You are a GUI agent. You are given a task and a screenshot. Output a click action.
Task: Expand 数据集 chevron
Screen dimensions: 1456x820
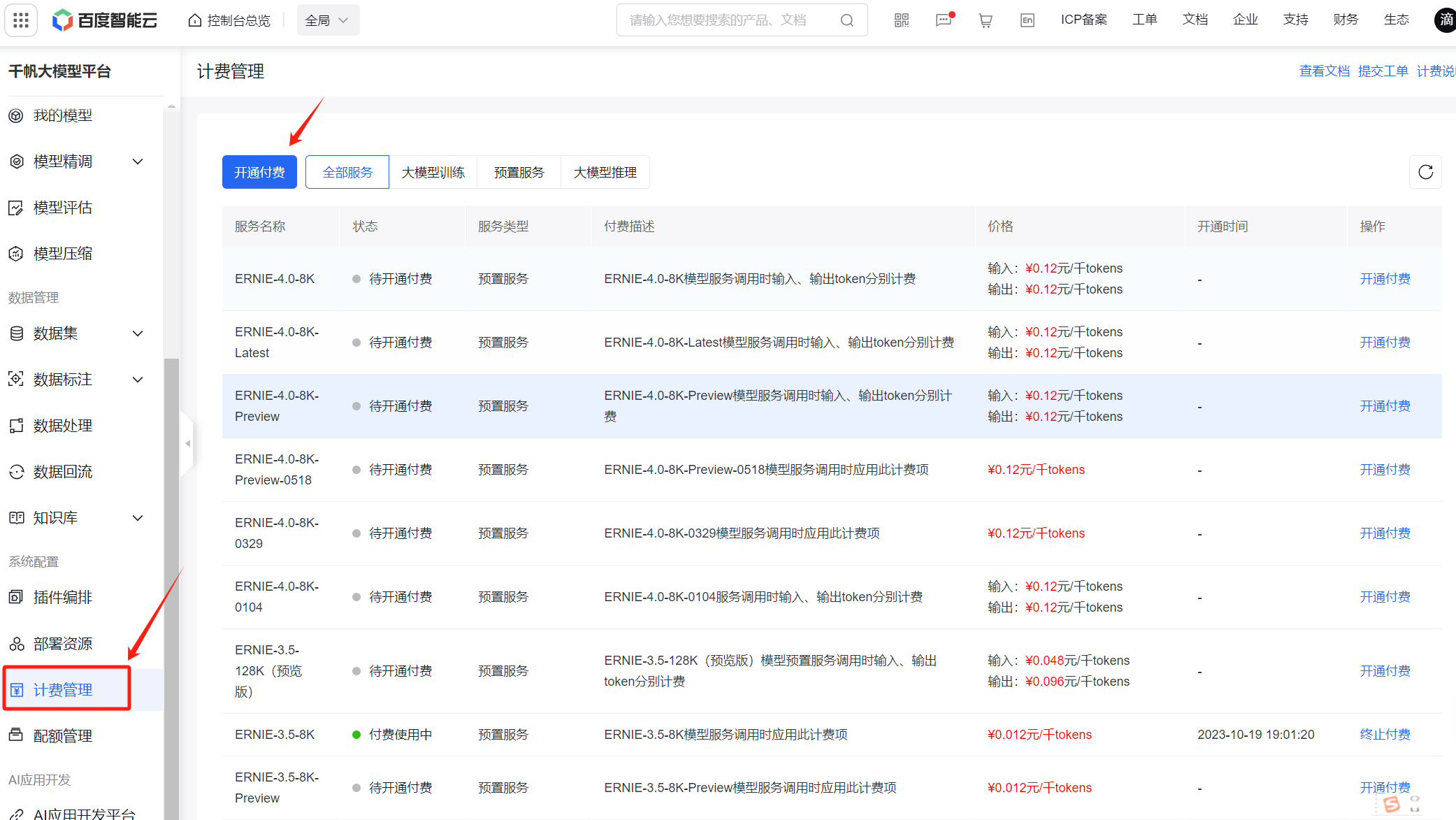pos(138,334)
